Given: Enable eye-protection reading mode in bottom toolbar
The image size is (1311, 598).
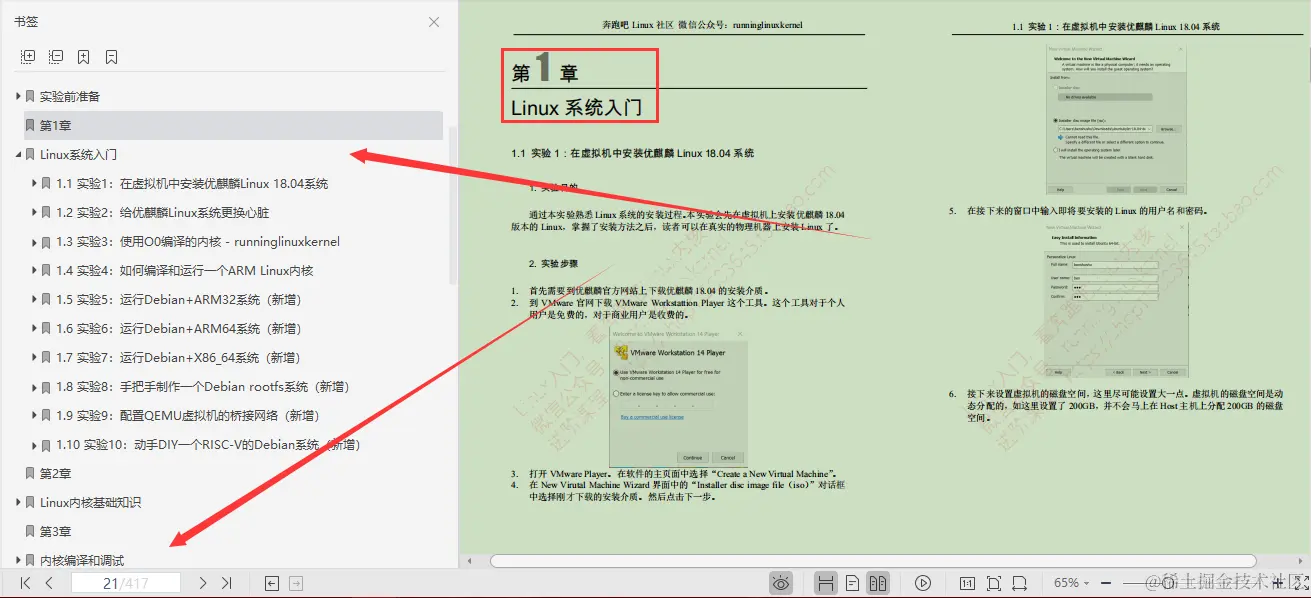Looking at the screenshot, I should 781,581.
